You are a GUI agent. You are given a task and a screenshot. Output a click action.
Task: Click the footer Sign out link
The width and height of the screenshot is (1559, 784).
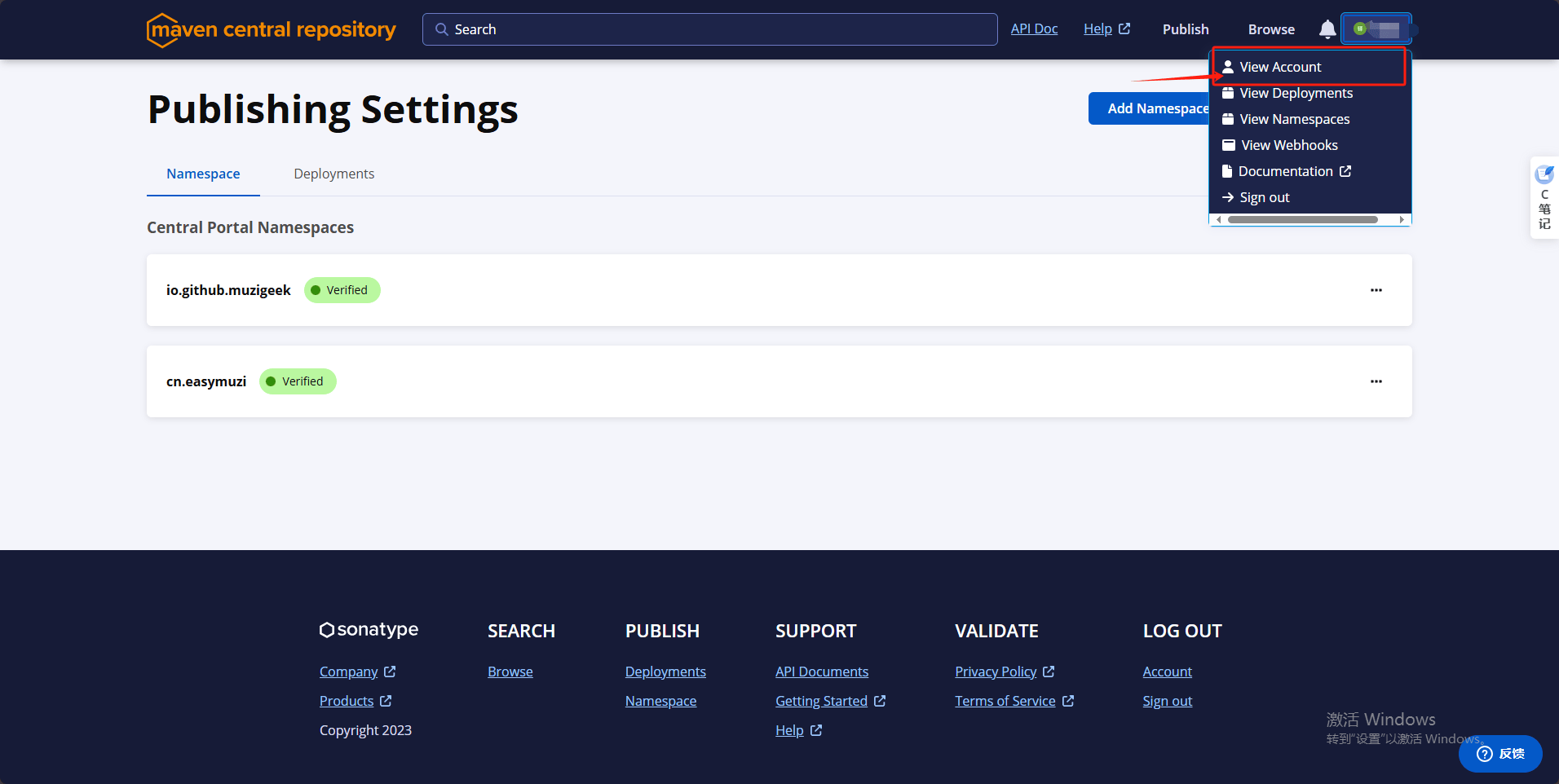(x=1167, y=701)
